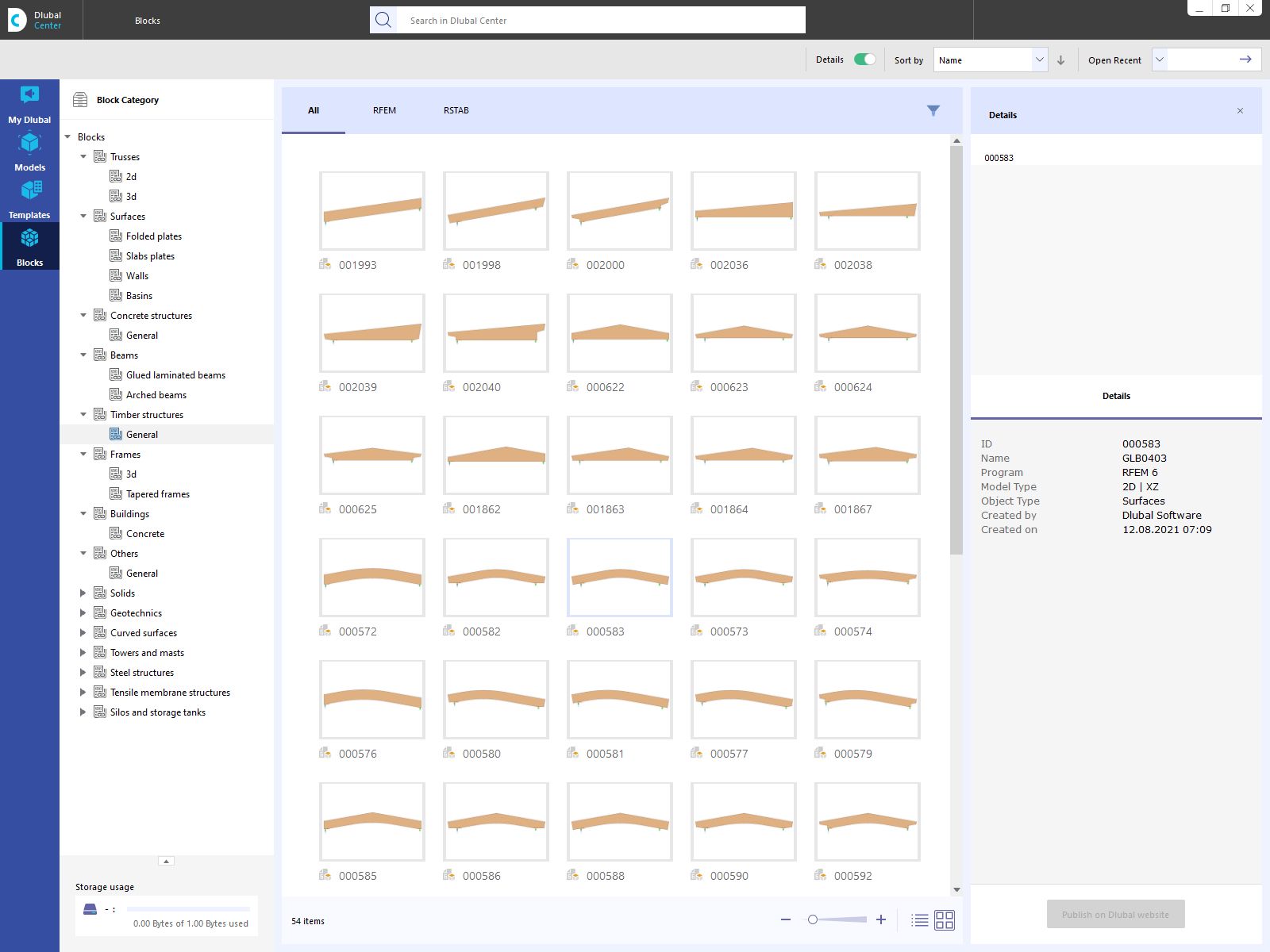The width and height of the screenshot is (1270, 952).
Task: Click Search in Dlubal Center field
Action: pyautogui.click(x=601, y=20)
